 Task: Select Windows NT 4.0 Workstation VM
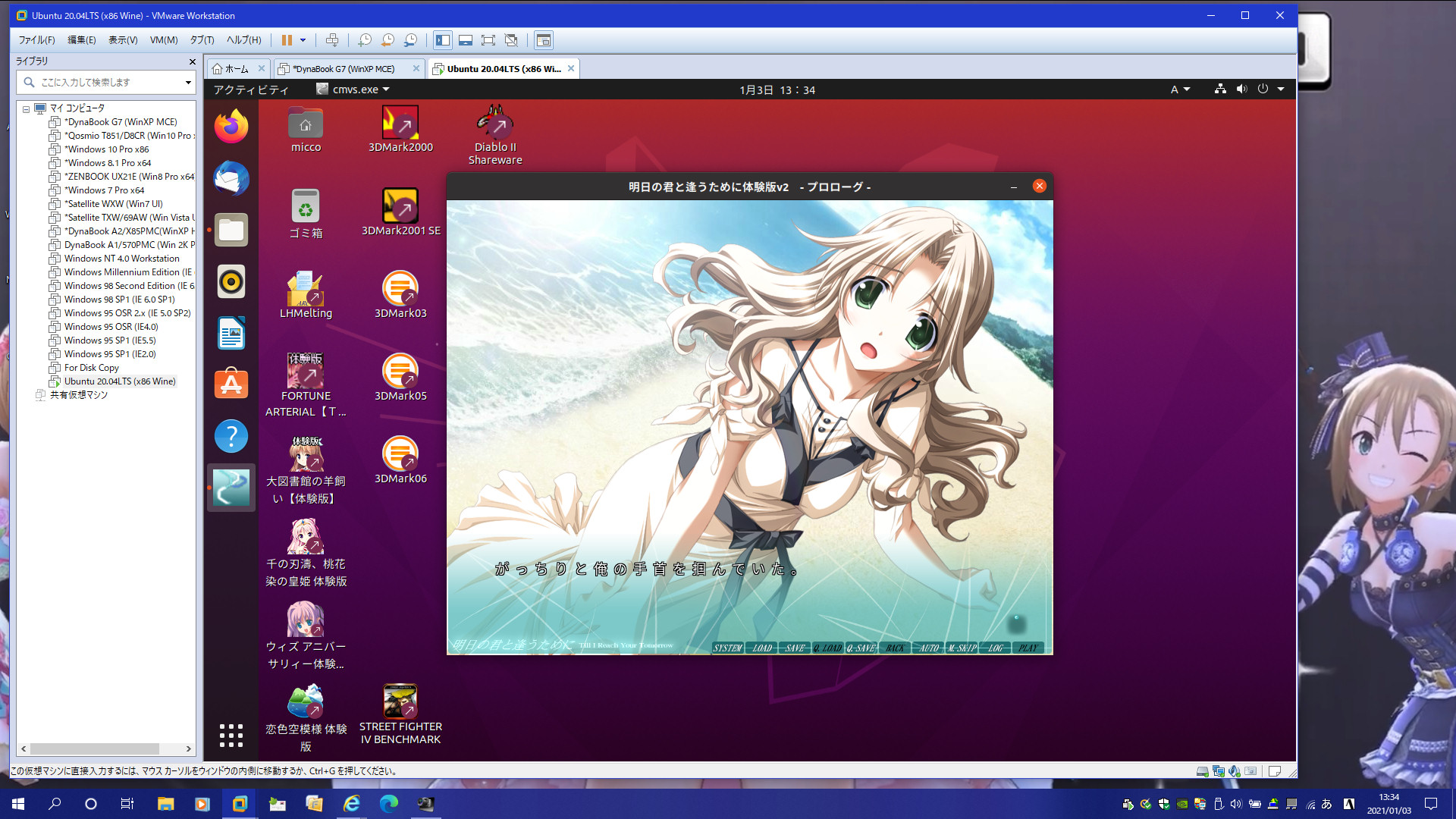[121, 259]
